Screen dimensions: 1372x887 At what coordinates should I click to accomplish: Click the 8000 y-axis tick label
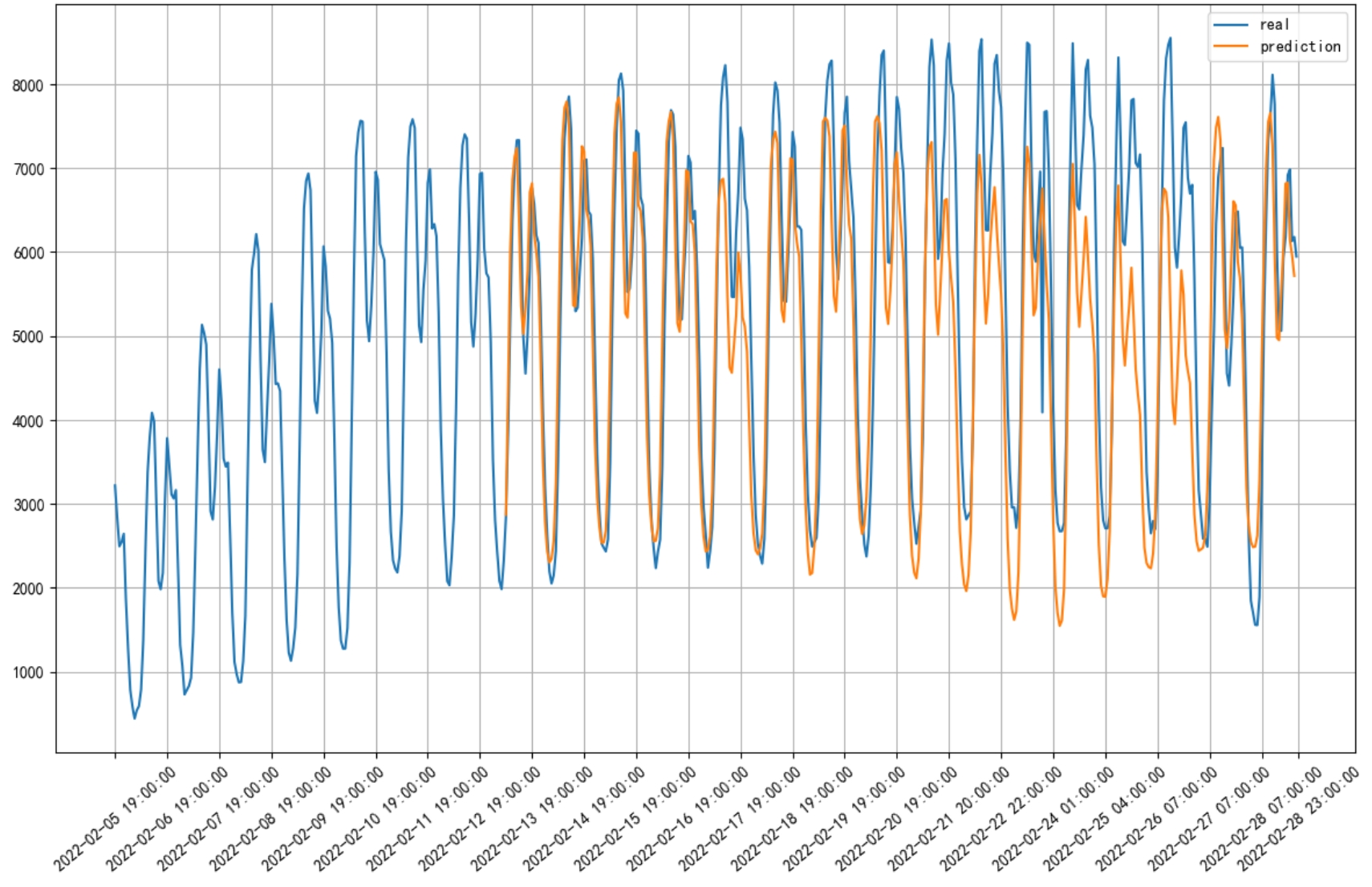pos(28,85)
